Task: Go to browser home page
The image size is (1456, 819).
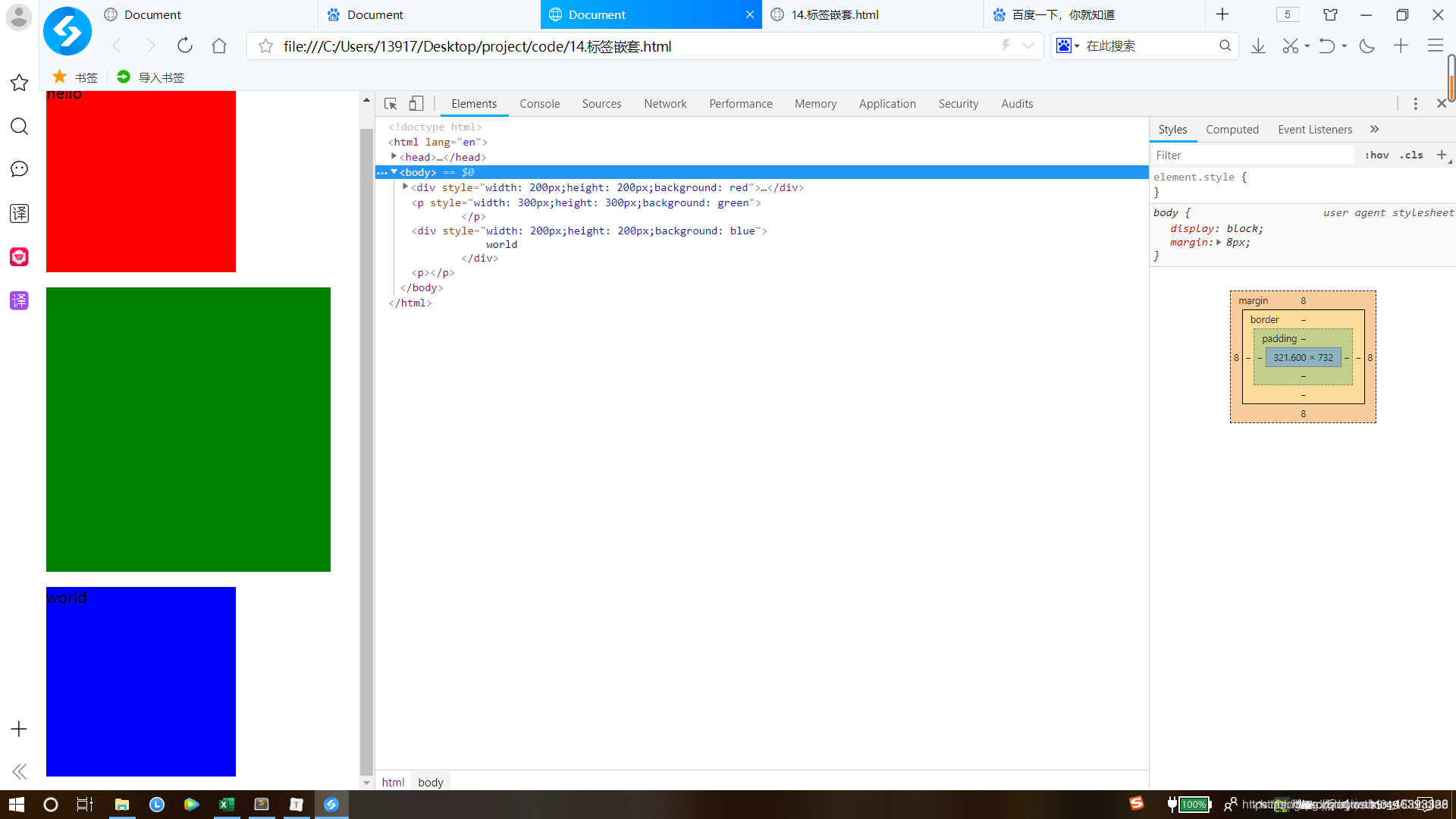Action: (x=219, y=45)
